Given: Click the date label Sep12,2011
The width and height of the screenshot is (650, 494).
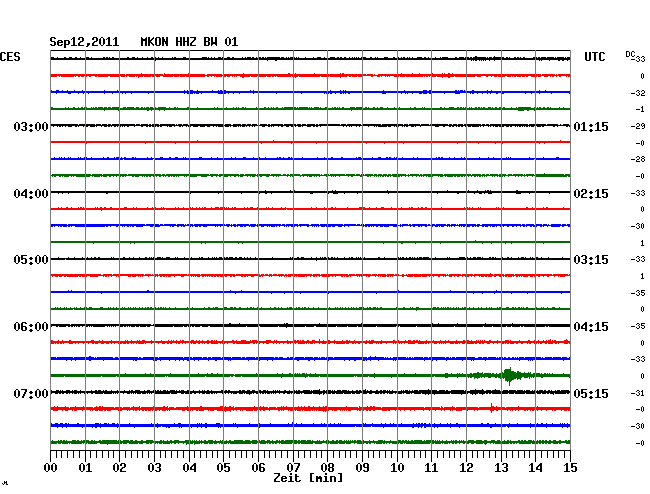Looking at the screenshot, I should (84, 42).
